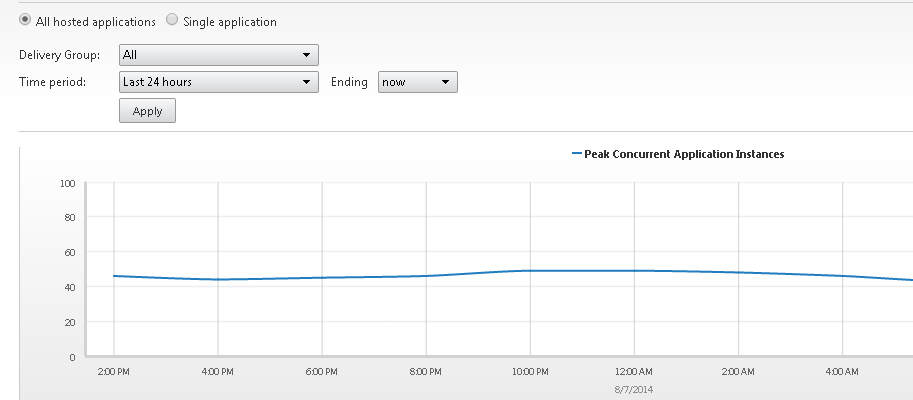Click the Peak Concurrent Application Instances legend label

click(x=683, y=154)
